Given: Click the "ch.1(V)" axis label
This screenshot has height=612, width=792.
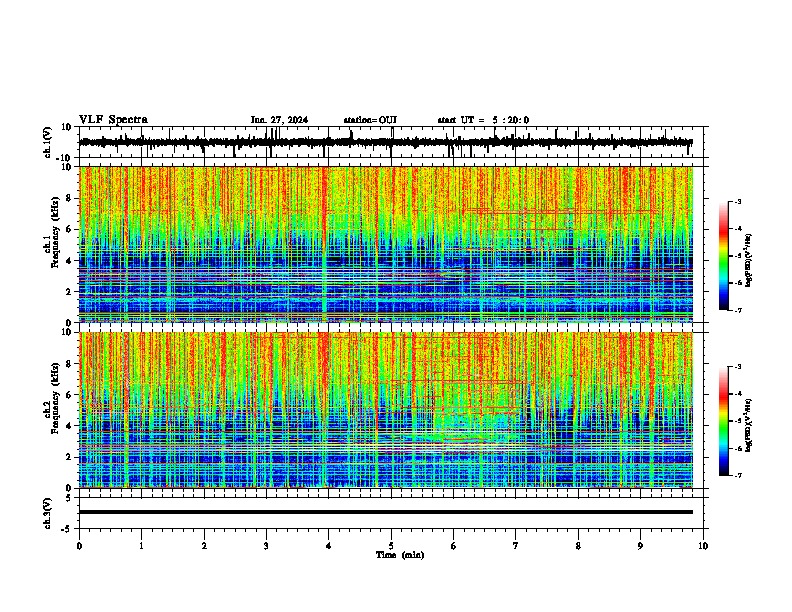Looking at the screenshot, I should 48,142.
